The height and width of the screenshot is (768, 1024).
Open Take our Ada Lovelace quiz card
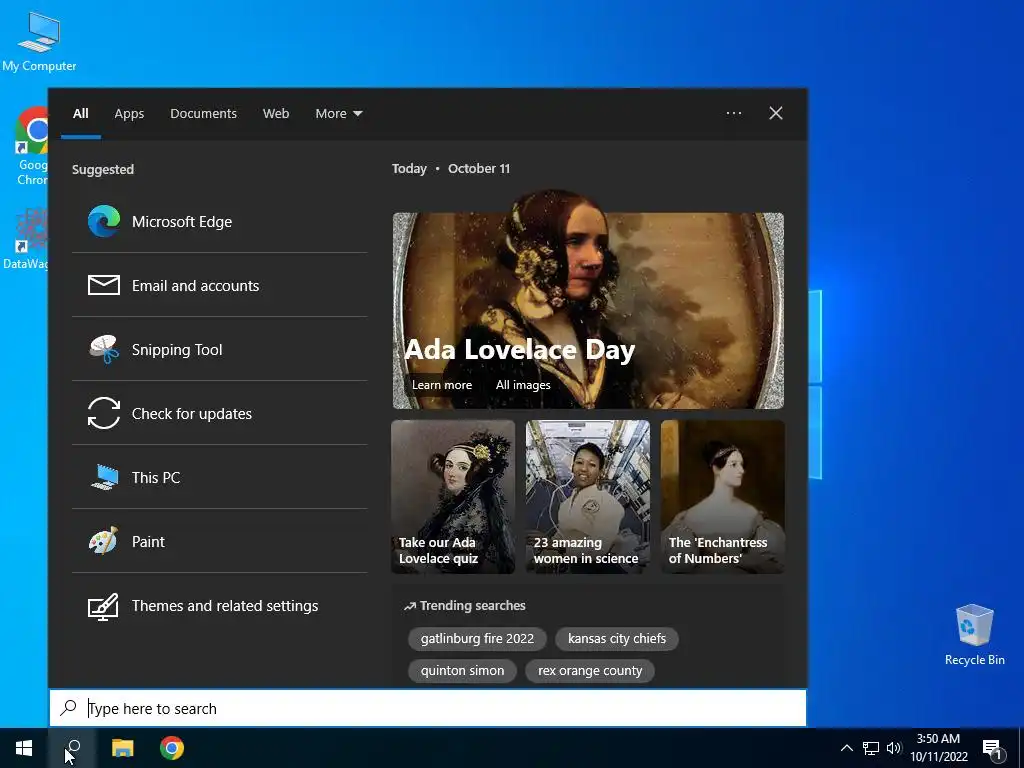click(453, 496)
